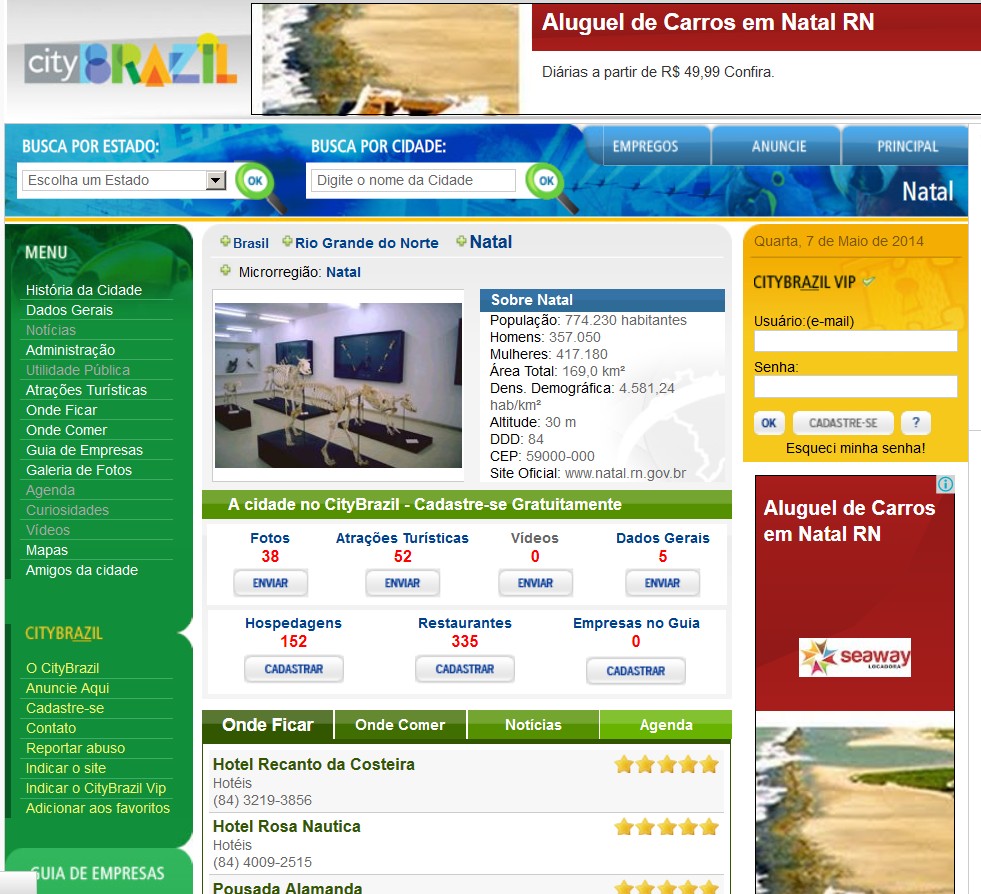Click the AdChoices info icon on ad
Image resolution: width=981 pixels, height=894 pixels.
pos(945,484)
